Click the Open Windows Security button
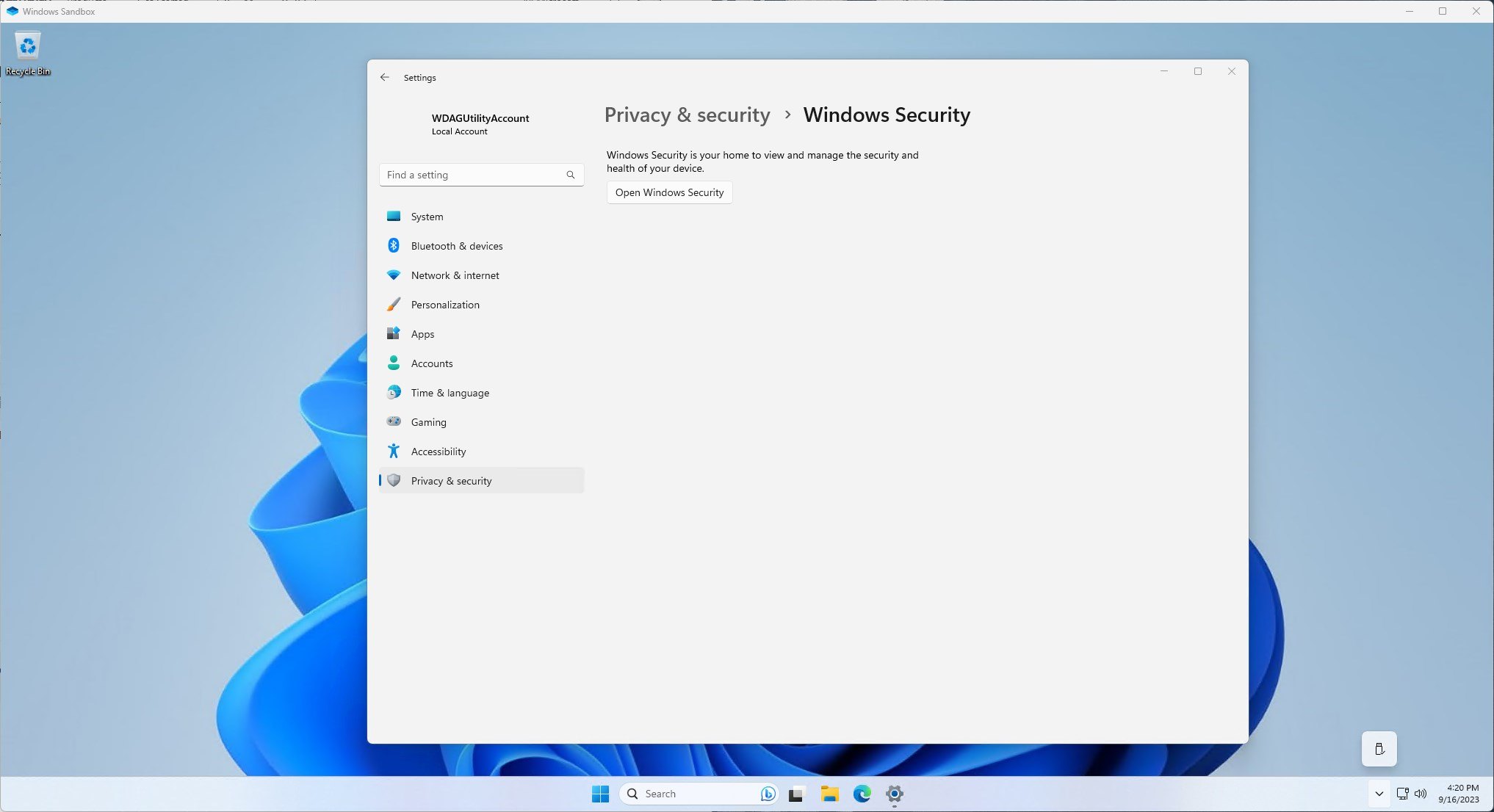Image resolution: width=1494 pixels, height=812 pixels. coord(669,192)
